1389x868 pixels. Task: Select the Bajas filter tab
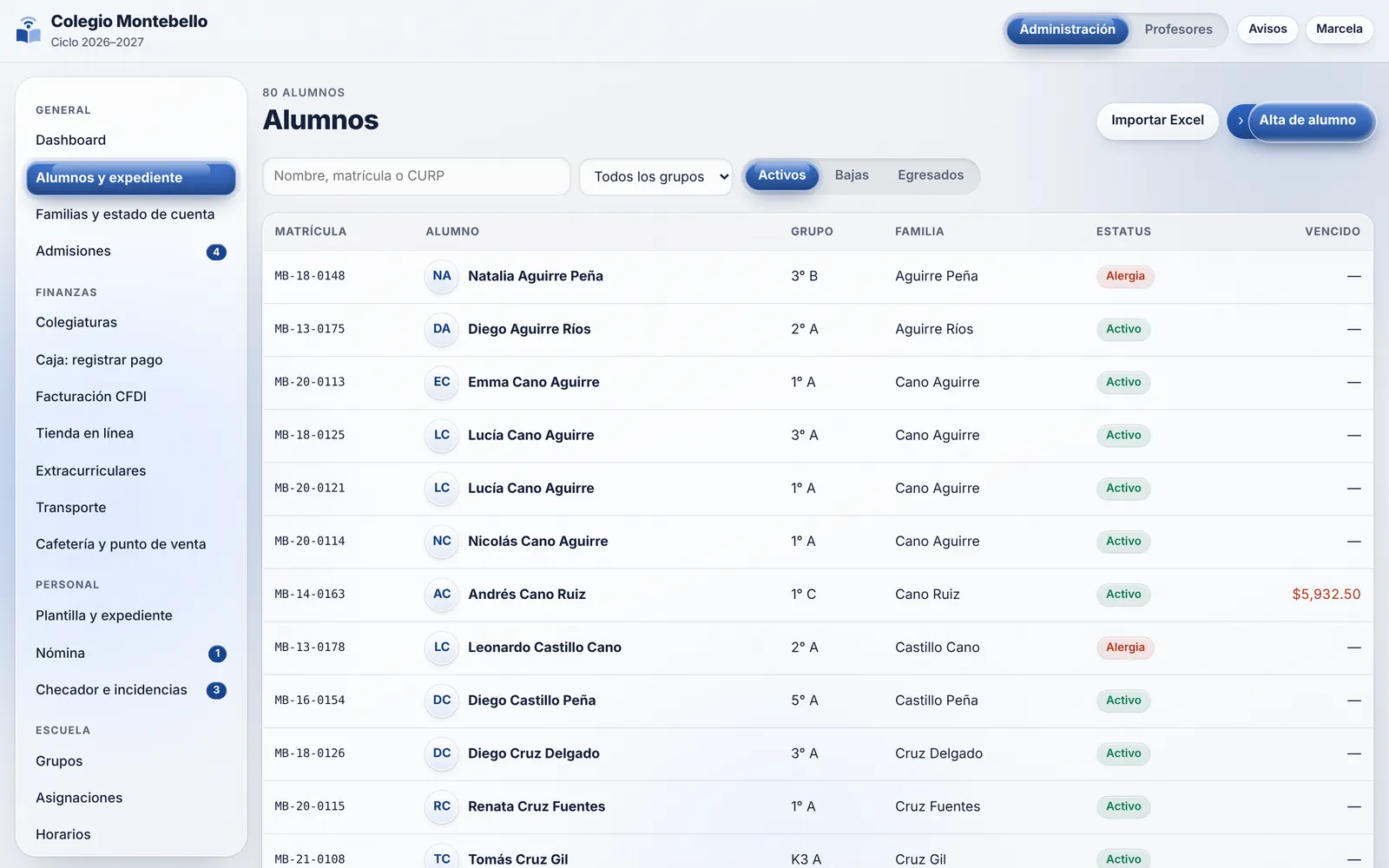coord(852,175)
